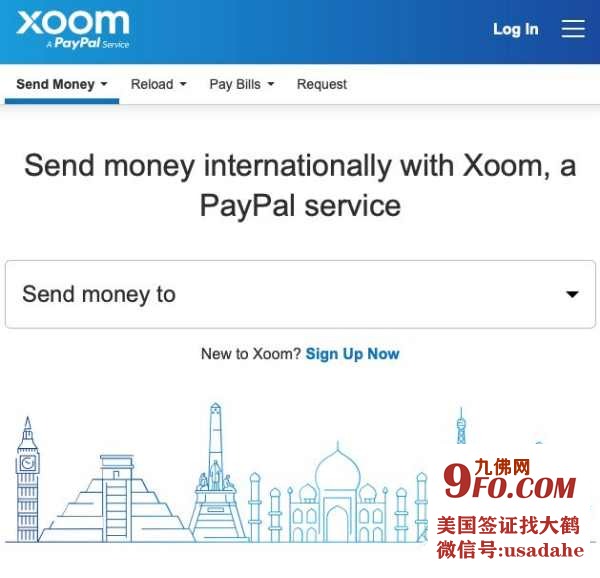Click the obelisk monument illustration
This screenshot has width=600, height=578.
216,472
